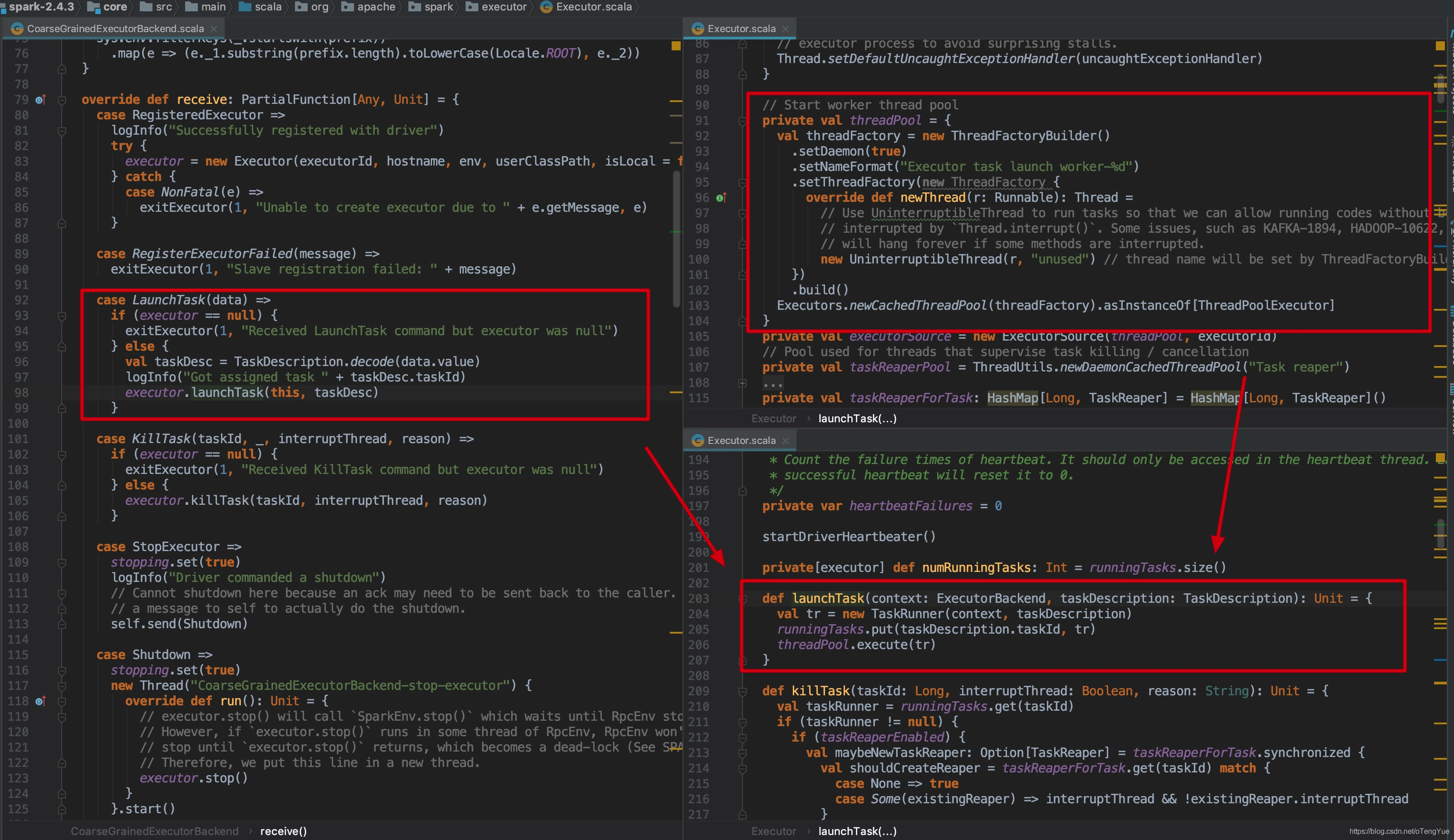Collapse the threadPool block fold at line 91
1454x840 pixels.
point(742,121)
